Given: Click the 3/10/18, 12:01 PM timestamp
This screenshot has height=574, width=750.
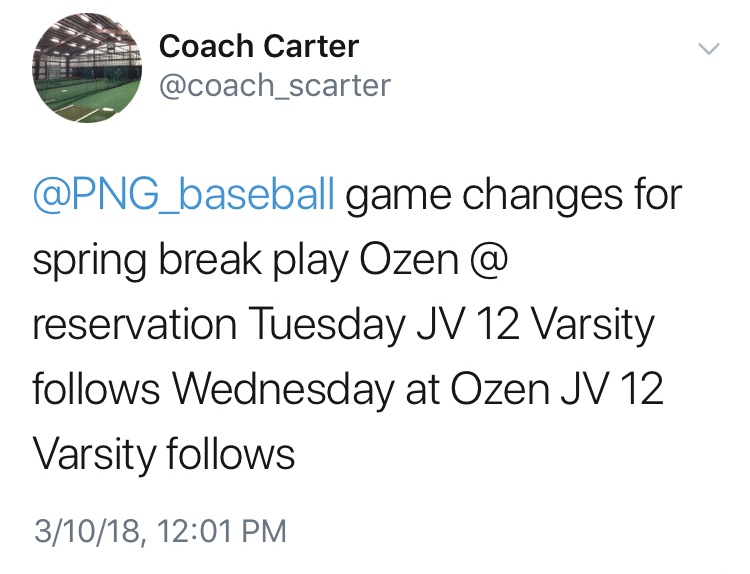Looking at the screenshot, I should coord(160,531).
